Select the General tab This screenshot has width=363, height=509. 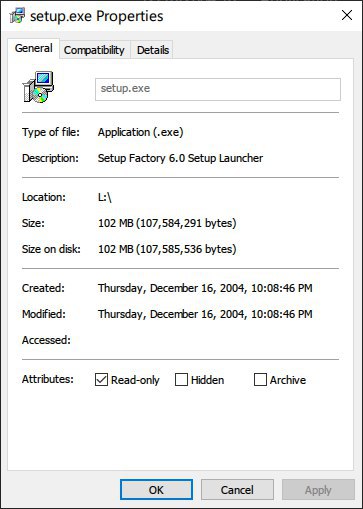click(x=34, y=48)
